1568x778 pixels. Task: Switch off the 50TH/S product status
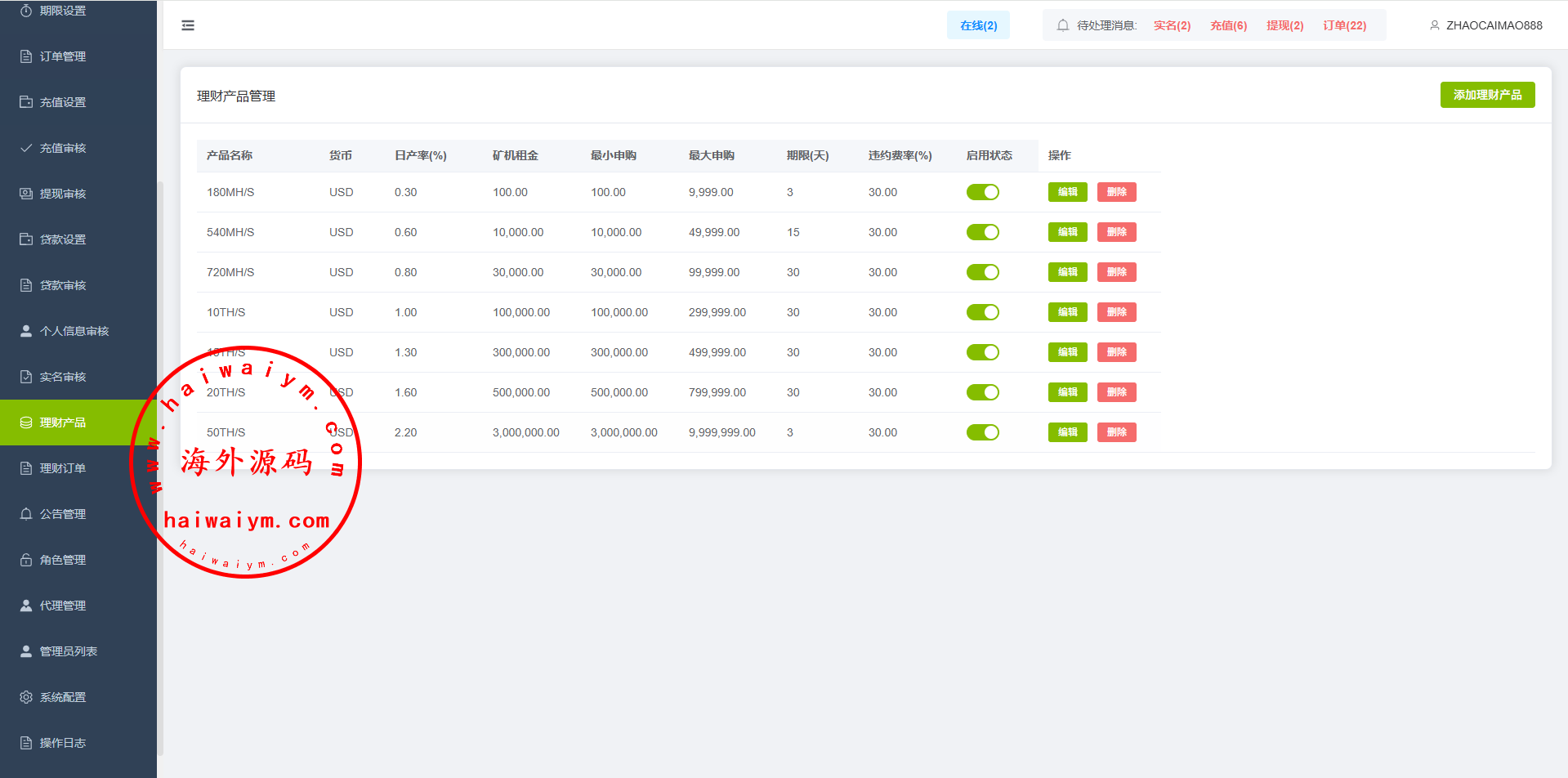[x=982, y=432]
